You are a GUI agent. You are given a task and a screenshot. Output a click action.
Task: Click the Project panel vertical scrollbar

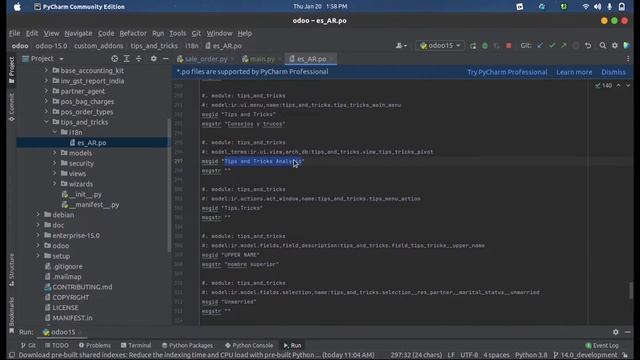tap(169, 185)
